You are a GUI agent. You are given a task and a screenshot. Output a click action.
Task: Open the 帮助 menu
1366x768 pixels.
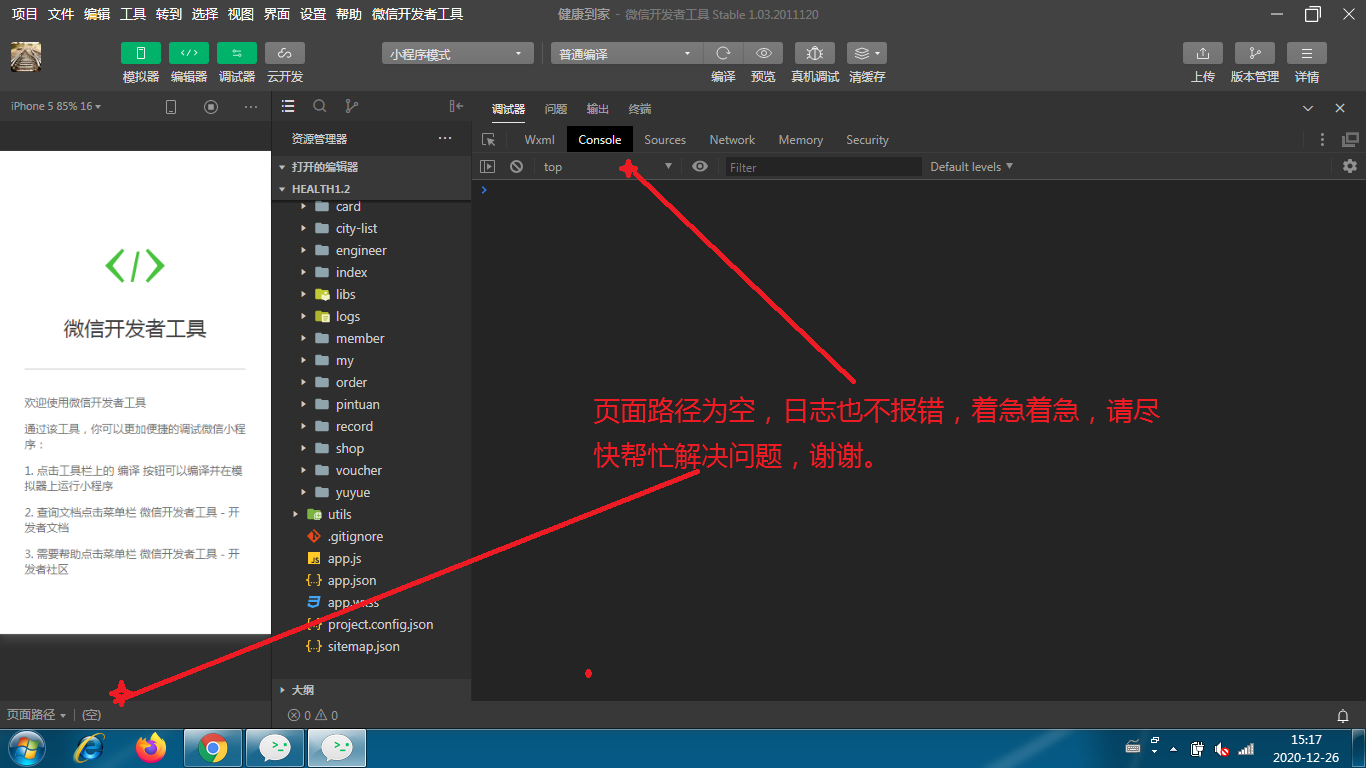pyautogui.click(x=349, y=14)
